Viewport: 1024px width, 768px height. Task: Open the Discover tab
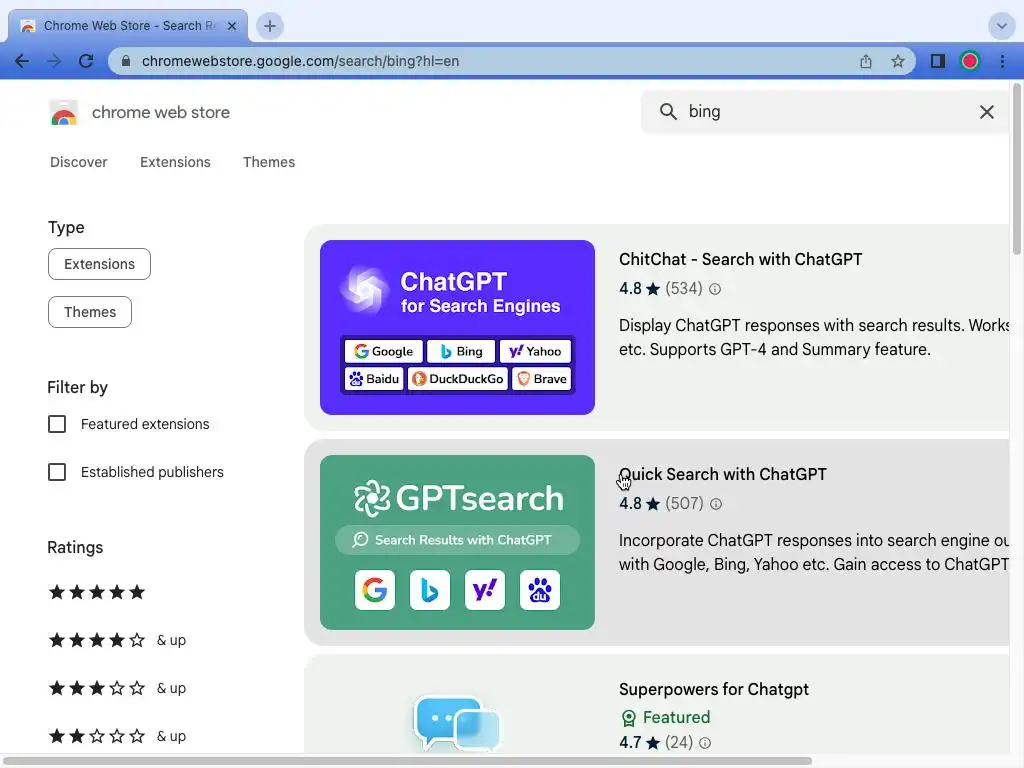coord(78,162)
